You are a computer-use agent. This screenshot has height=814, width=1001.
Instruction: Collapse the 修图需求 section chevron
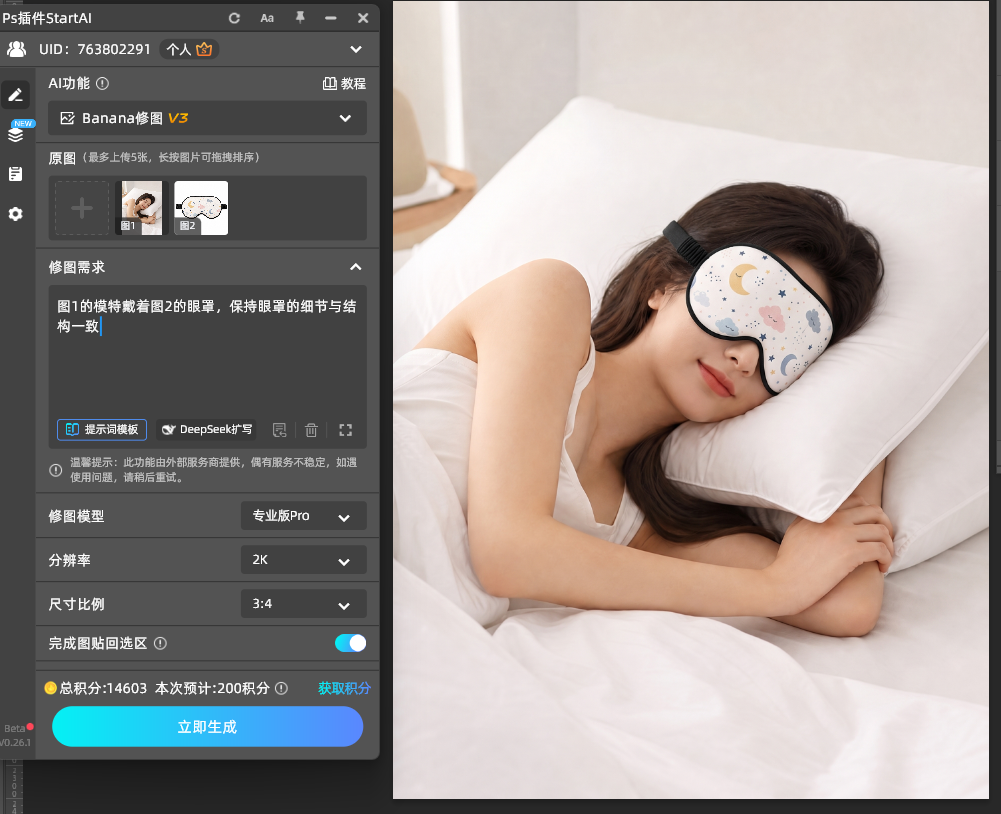356,267
